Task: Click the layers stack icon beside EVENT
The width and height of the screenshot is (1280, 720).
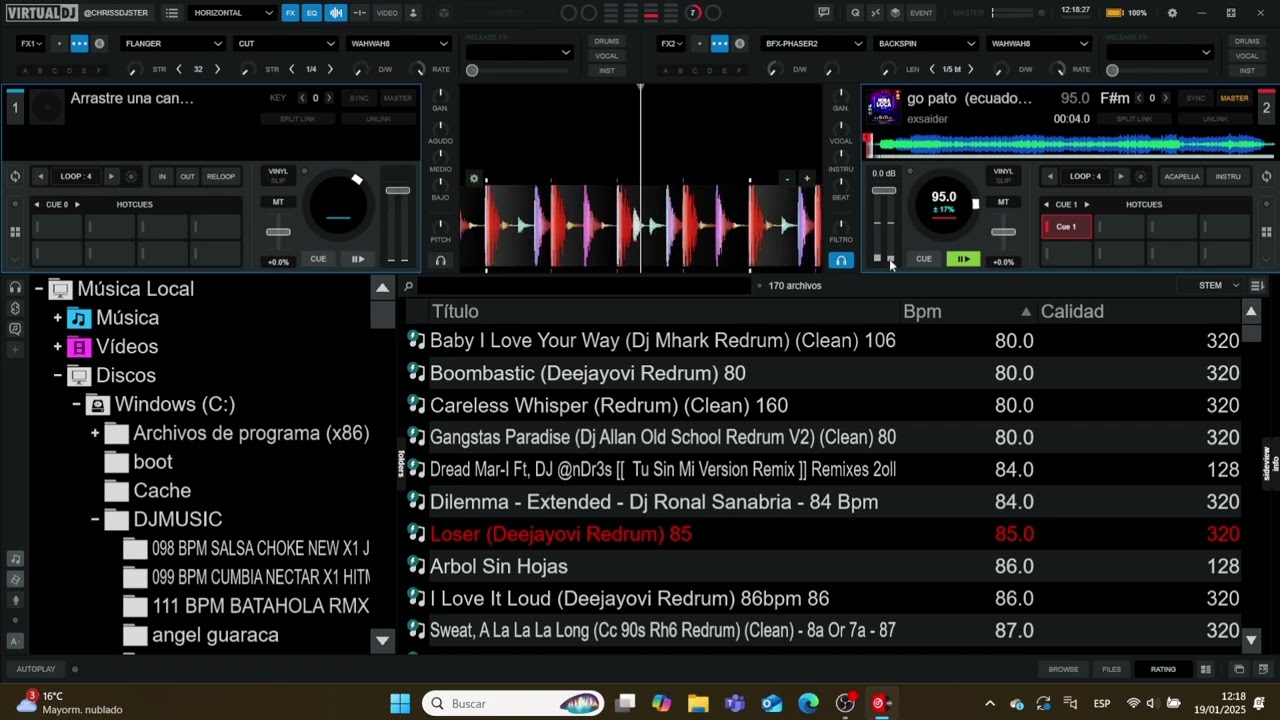Action: [895, 13]
